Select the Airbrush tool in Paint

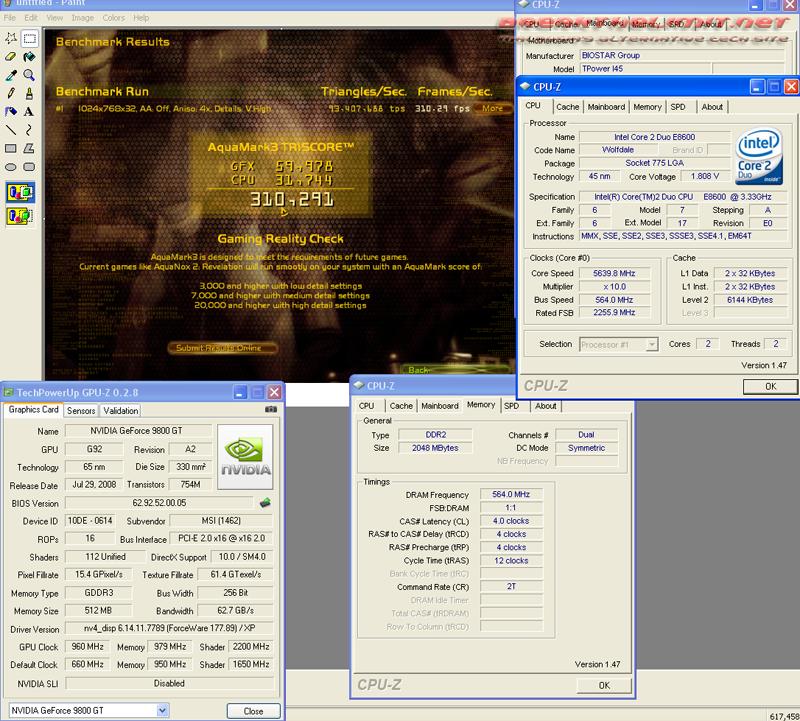[11, 112]
